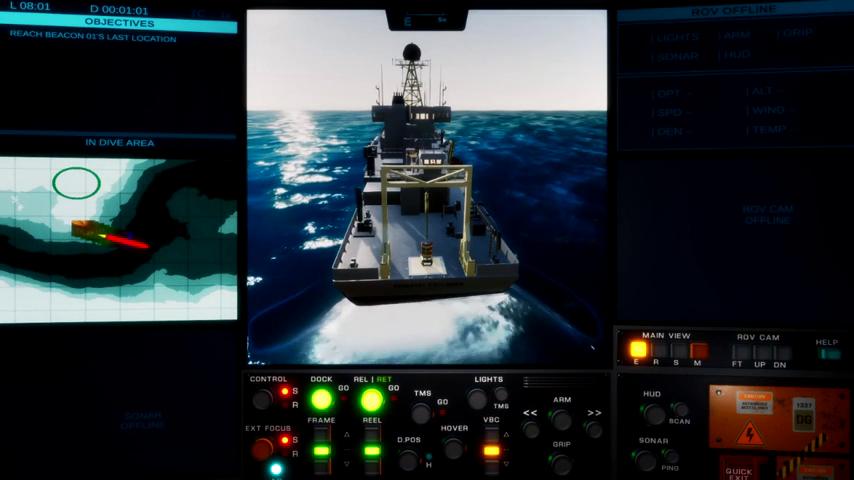Click the >> arm cycle button
Viewport: 854px width, 480px height.
coord(594,429)
